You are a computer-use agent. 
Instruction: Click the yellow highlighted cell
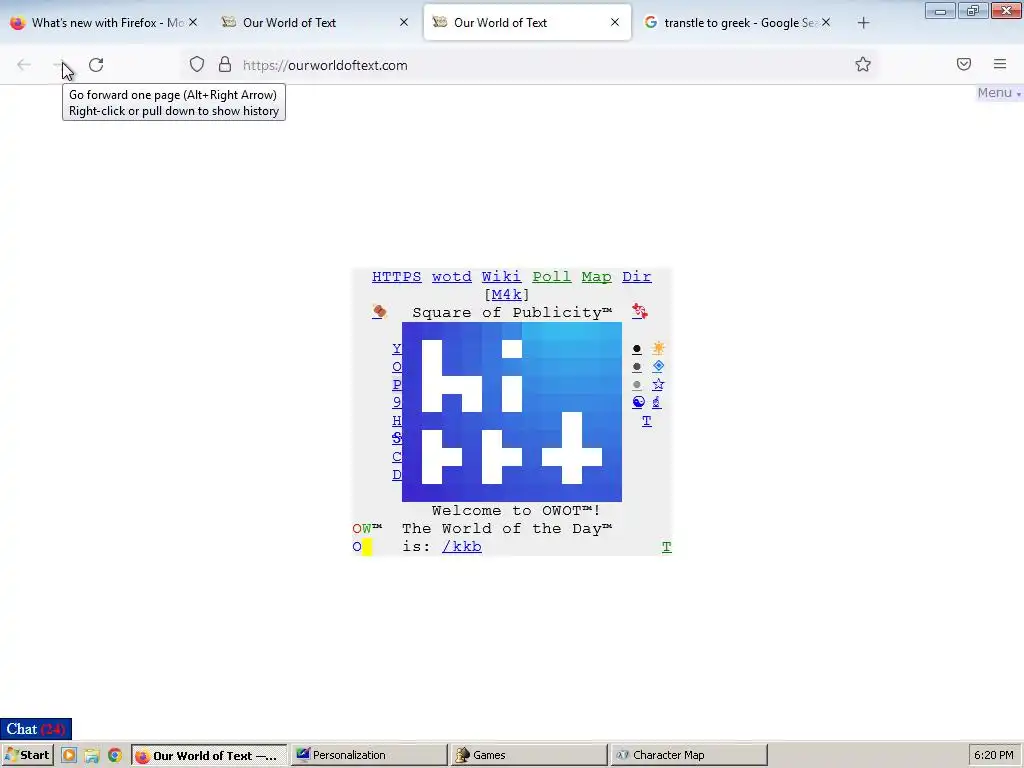[x=367, y=547]
